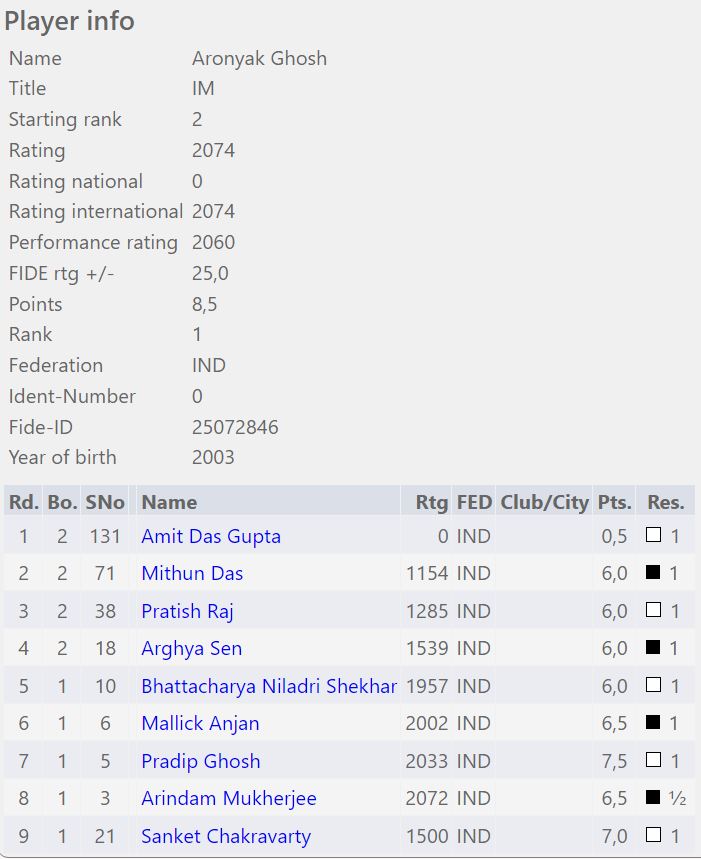Image resolution: width=701 pixels, height=859 pixels.
Task: Click white piece icon in round 5
Action: click(654, 686)
